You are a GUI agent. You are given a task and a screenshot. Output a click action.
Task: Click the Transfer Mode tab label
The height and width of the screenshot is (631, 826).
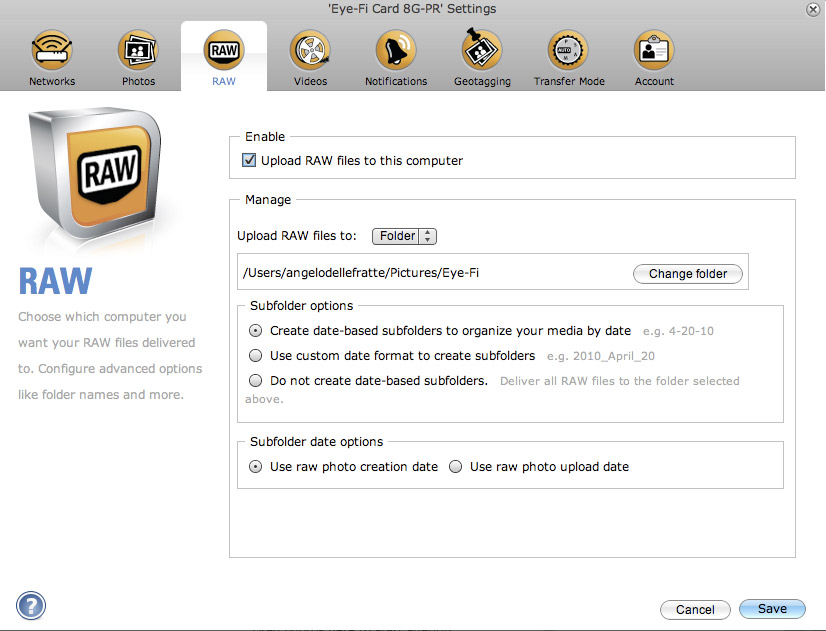(x=569, y=81)
